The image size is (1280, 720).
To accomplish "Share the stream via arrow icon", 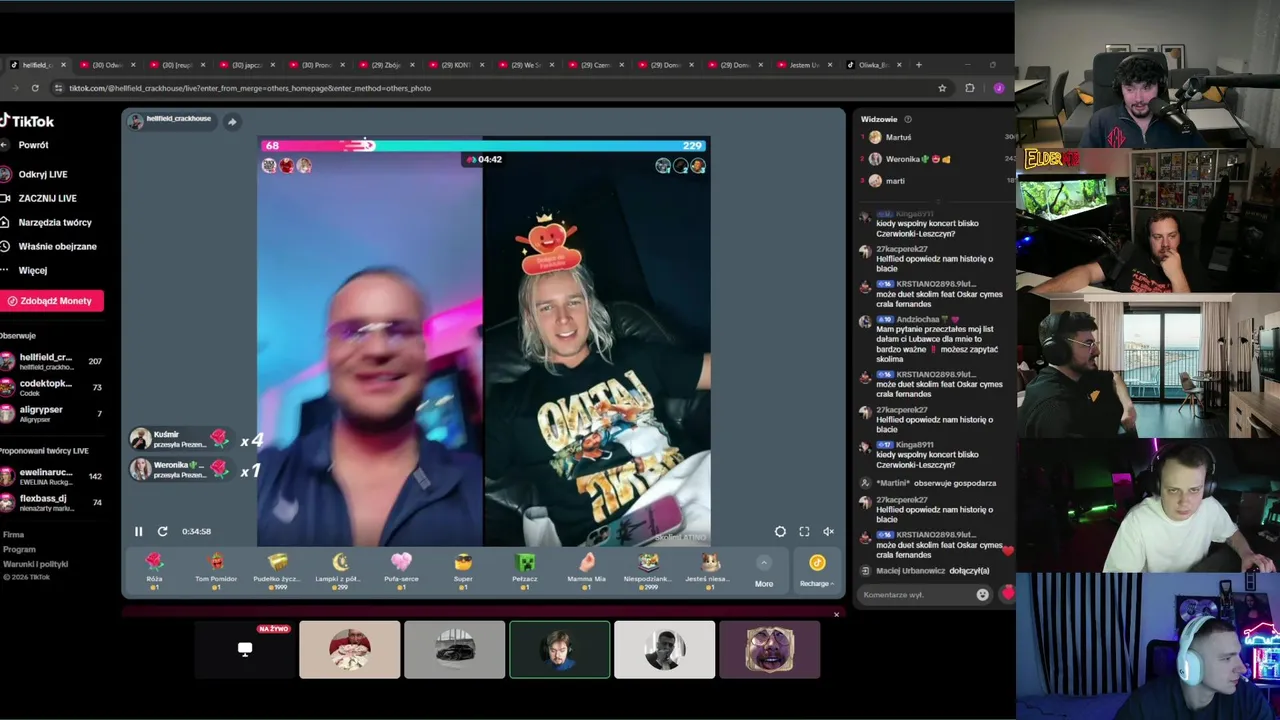I will click(232, 122).
